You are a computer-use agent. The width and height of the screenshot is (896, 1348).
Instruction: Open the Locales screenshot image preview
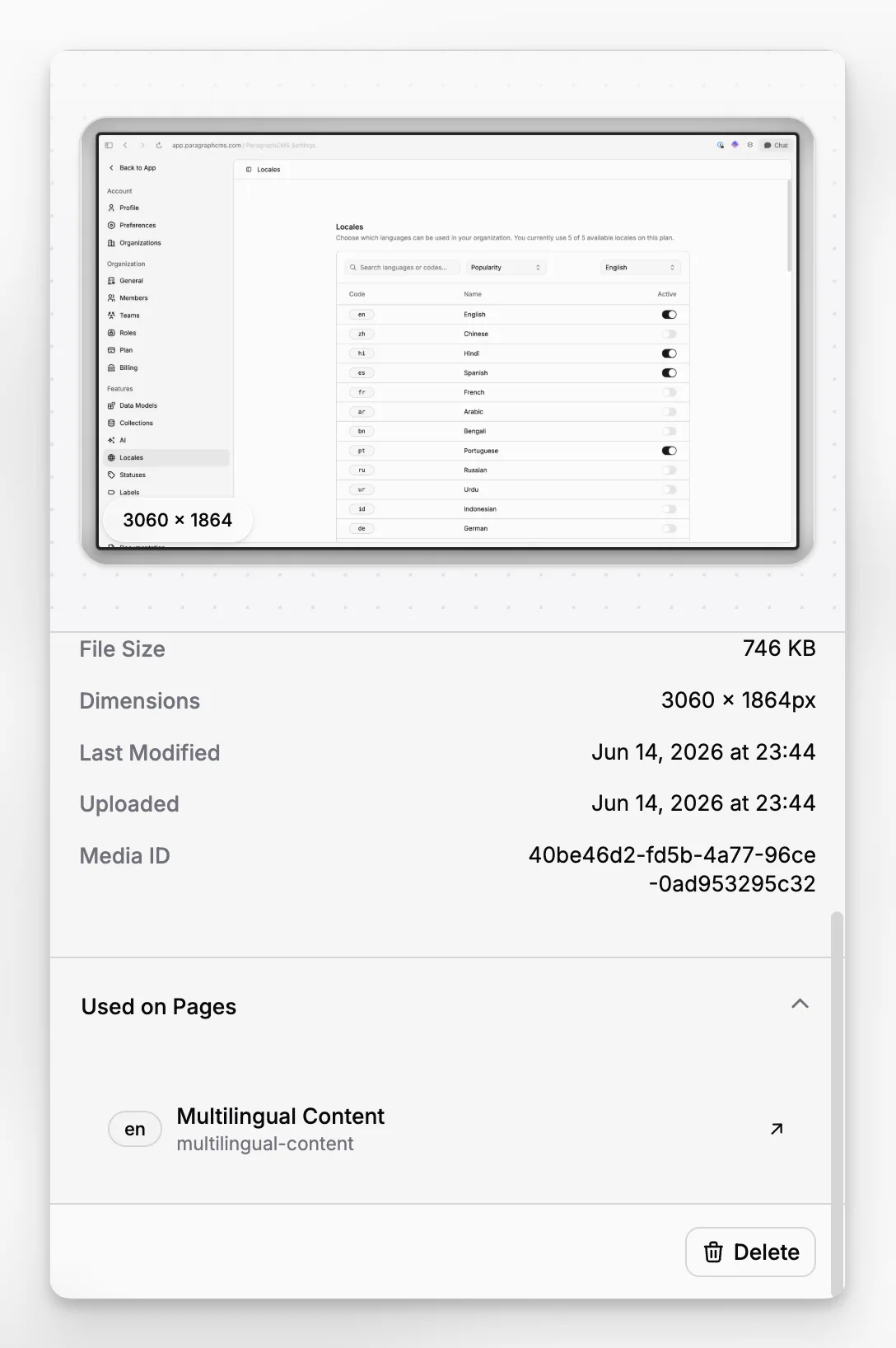pyautogui.click(x=447, y=340)
